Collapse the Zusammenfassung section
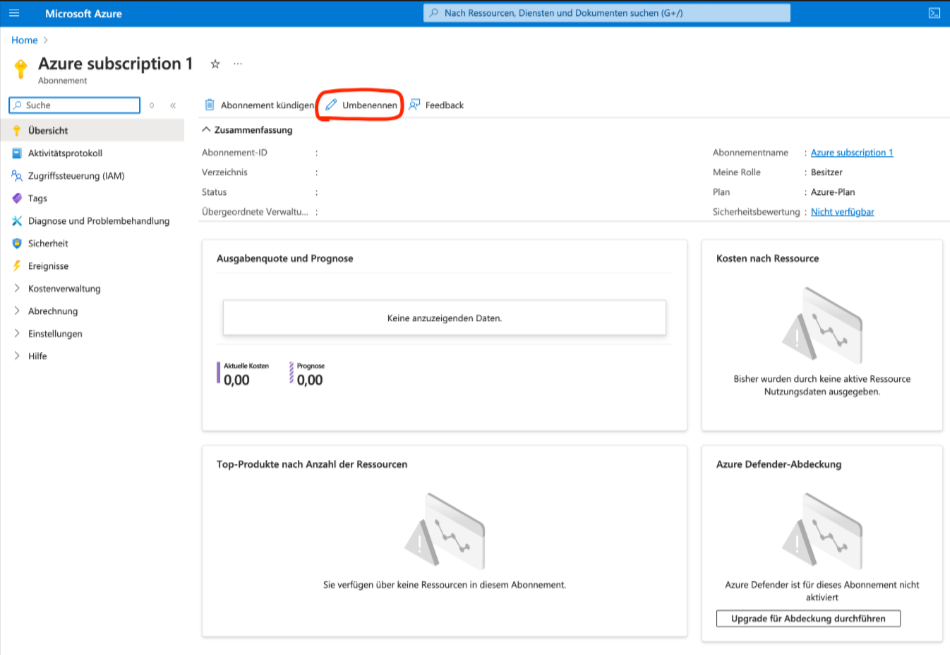Screen dimensions: 950x655 [x=207, y=130]
